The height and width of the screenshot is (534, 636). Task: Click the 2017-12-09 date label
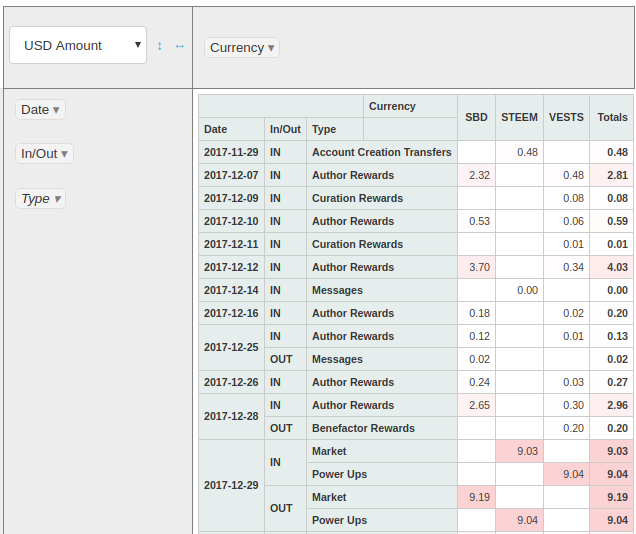point(231,198)
